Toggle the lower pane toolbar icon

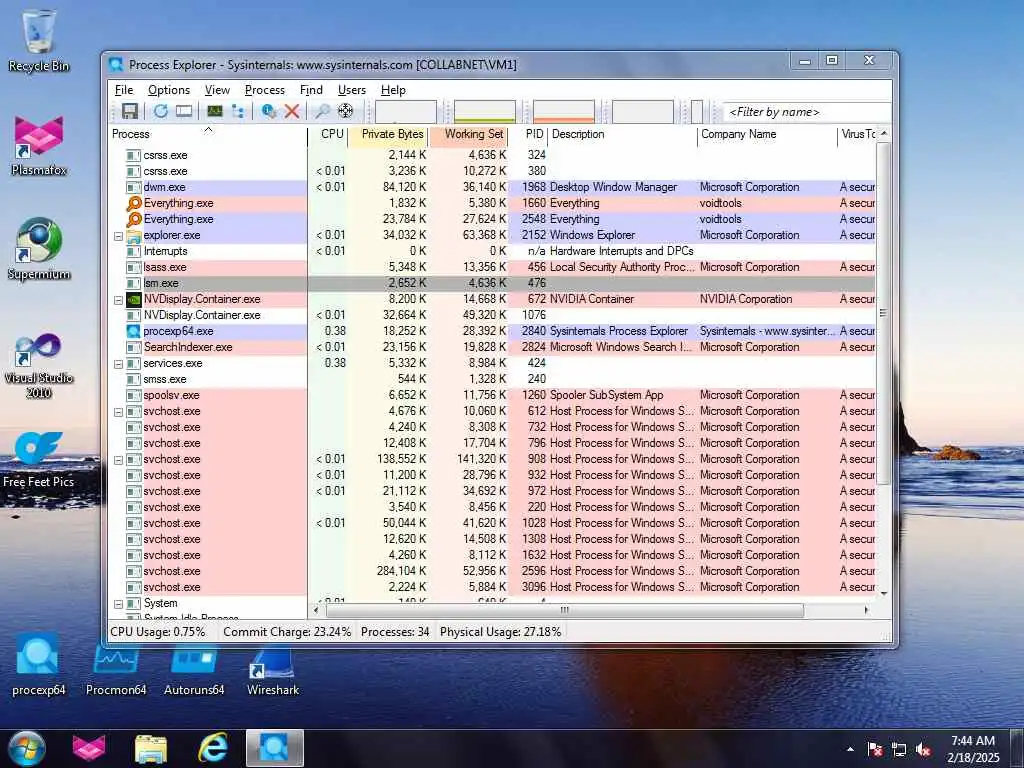(184, 111)
